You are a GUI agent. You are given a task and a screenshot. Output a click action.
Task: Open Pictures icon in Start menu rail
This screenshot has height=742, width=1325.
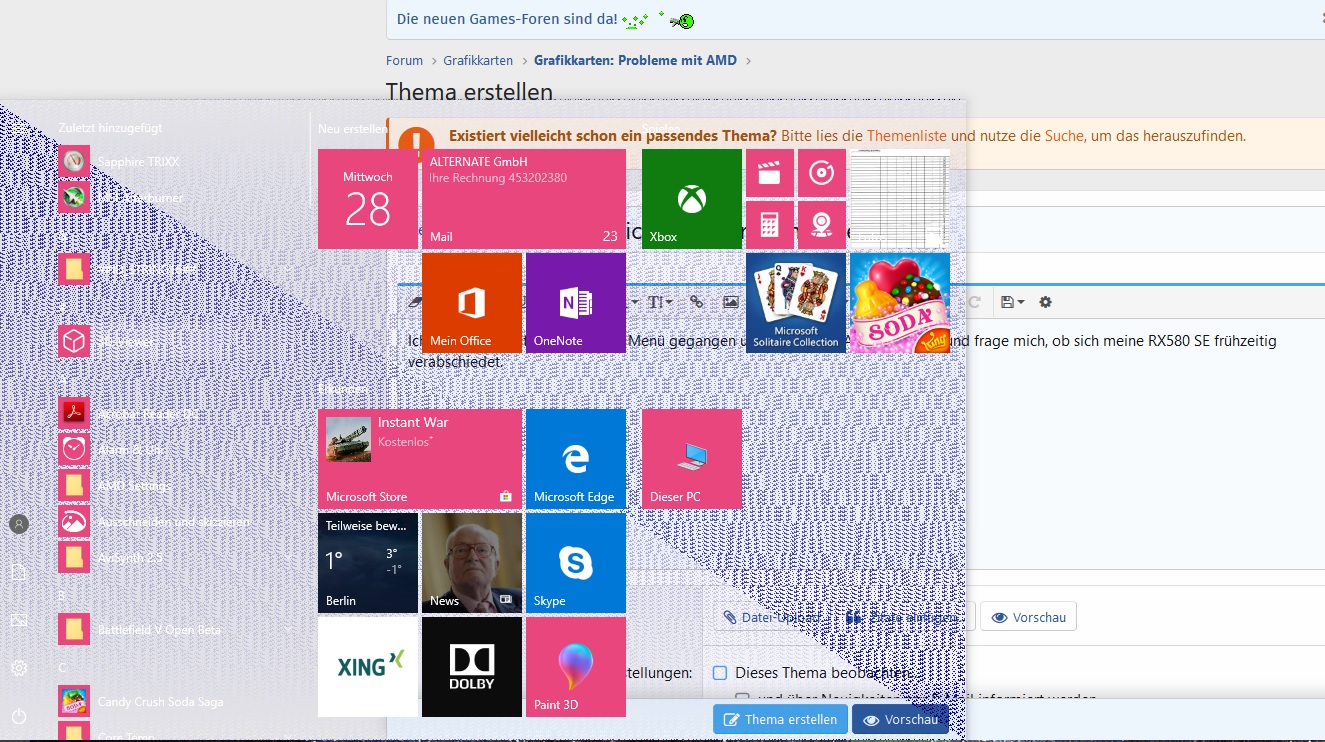pyautogui.click(x=19, y=620)
